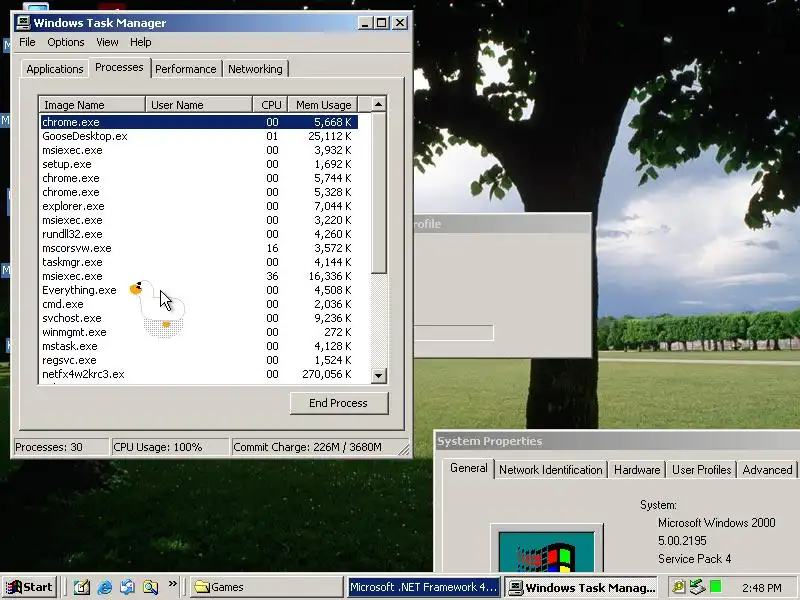Viewport: 800px width, 600px height.
Task: Click the Processes: 30 status bar entry
Action: tap(61, 447)
